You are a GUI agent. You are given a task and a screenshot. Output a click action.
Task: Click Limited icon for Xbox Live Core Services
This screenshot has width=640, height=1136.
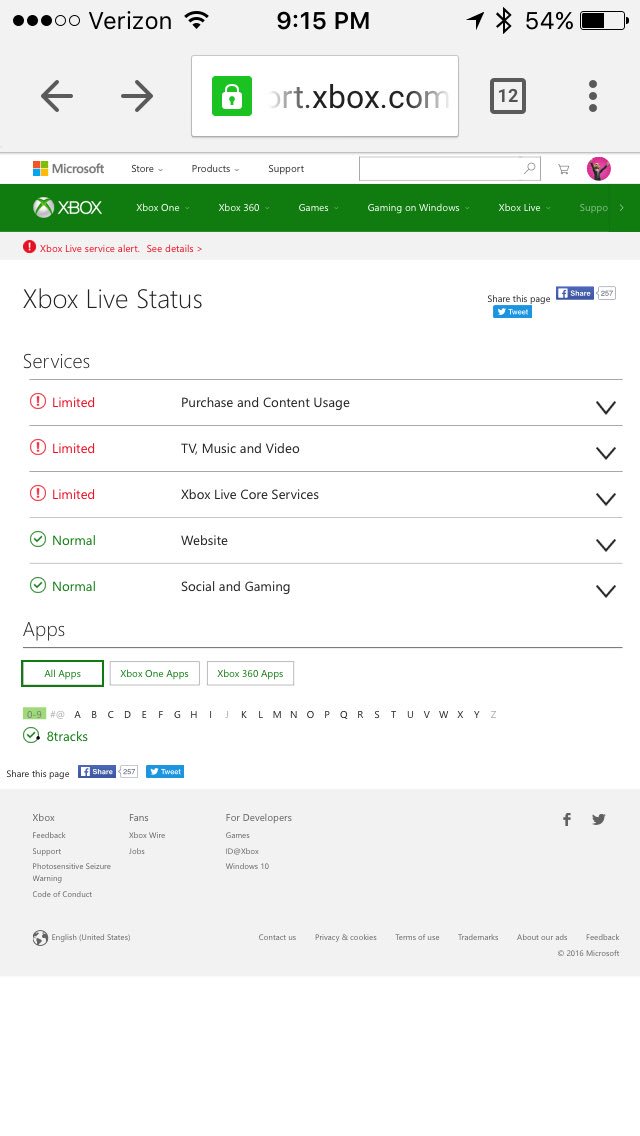(x=38, y=493)
